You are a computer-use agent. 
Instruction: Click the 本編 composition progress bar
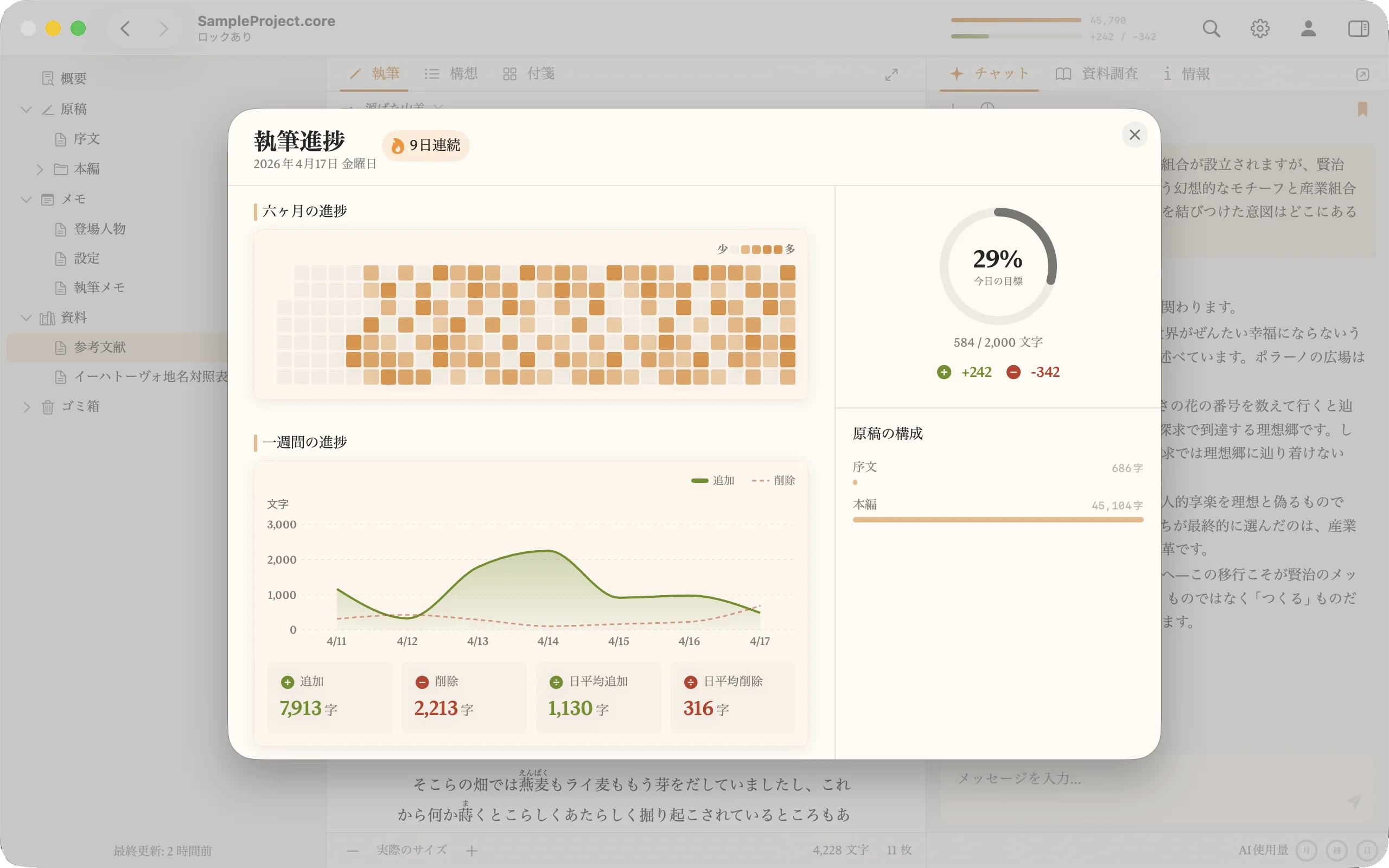pos(998,520)
